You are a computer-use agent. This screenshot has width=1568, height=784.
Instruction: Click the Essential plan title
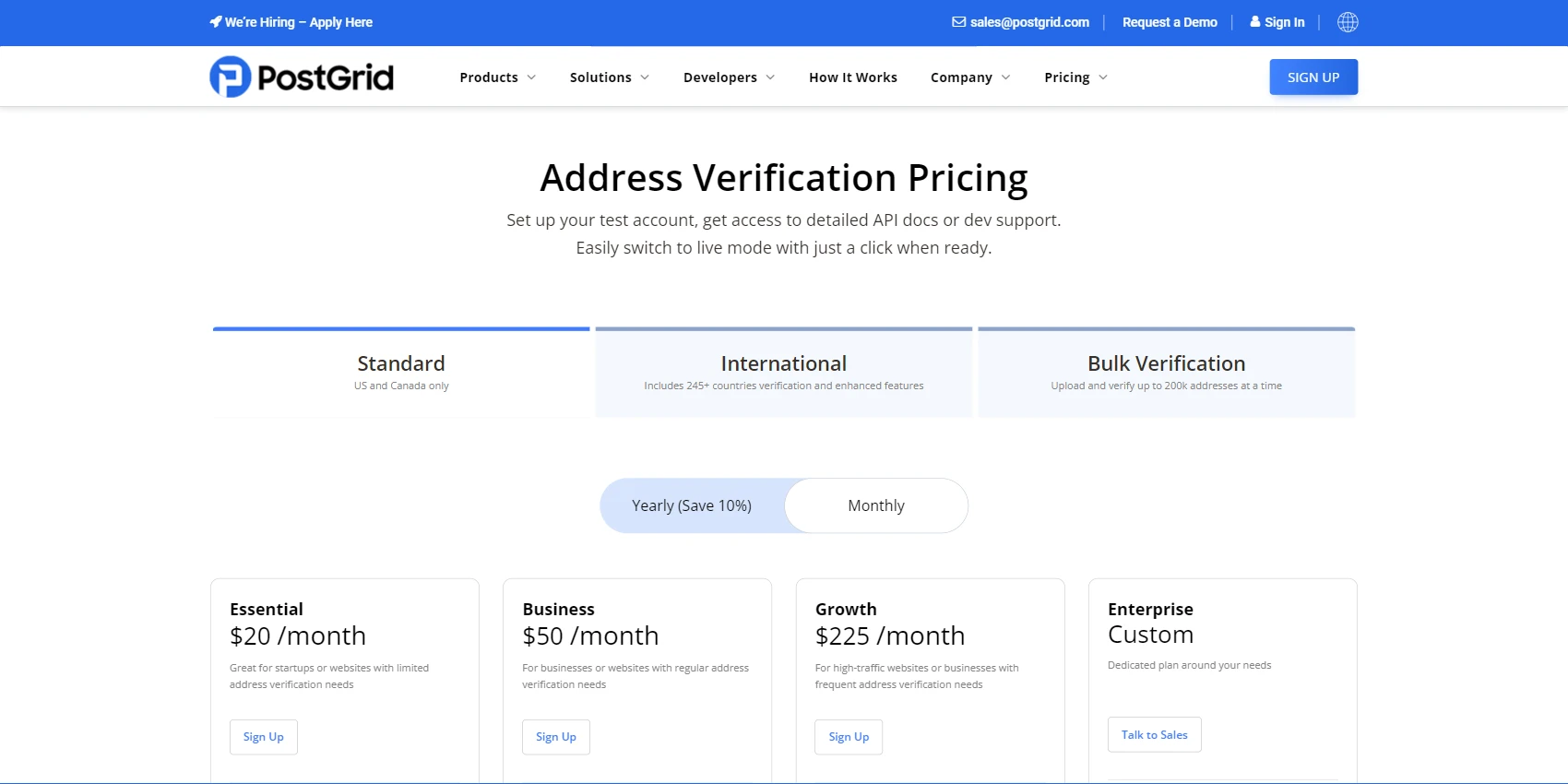(x=267, y=610)
